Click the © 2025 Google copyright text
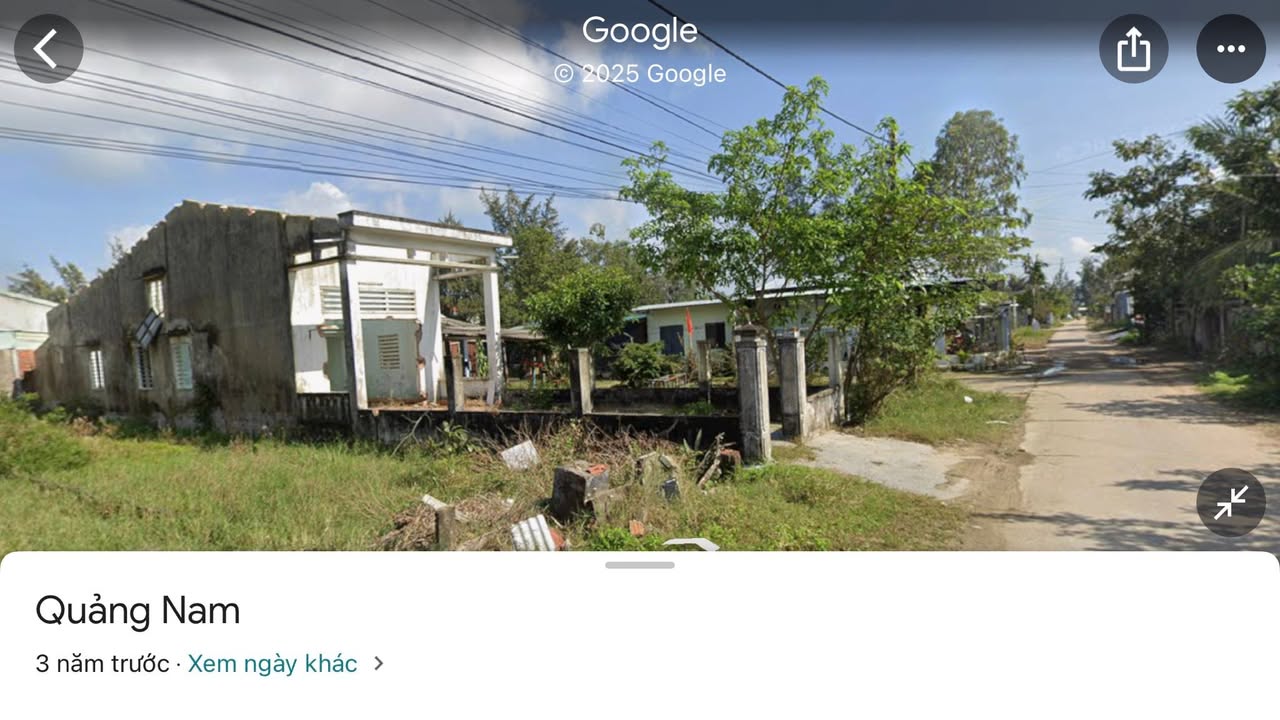The image size is (1280, 720). coord(640,74)
